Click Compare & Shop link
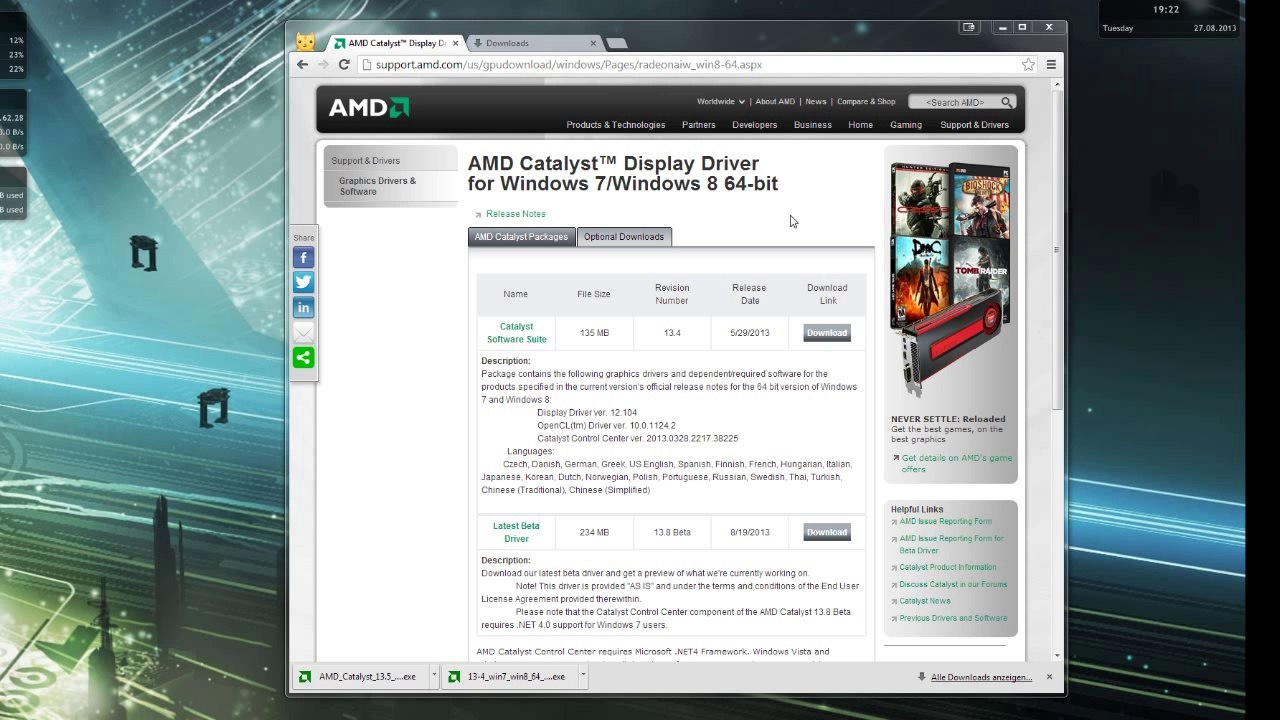Viewport: 1280px width, 720px height. coord(866,101)
